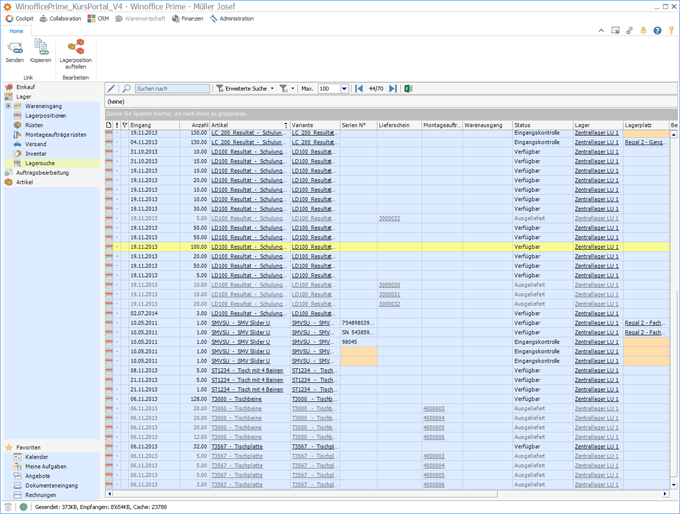The width and height of the screenshot is (680, 514).
Task: Sort by the Lagerplatz column header
Action: coord(646,125)
